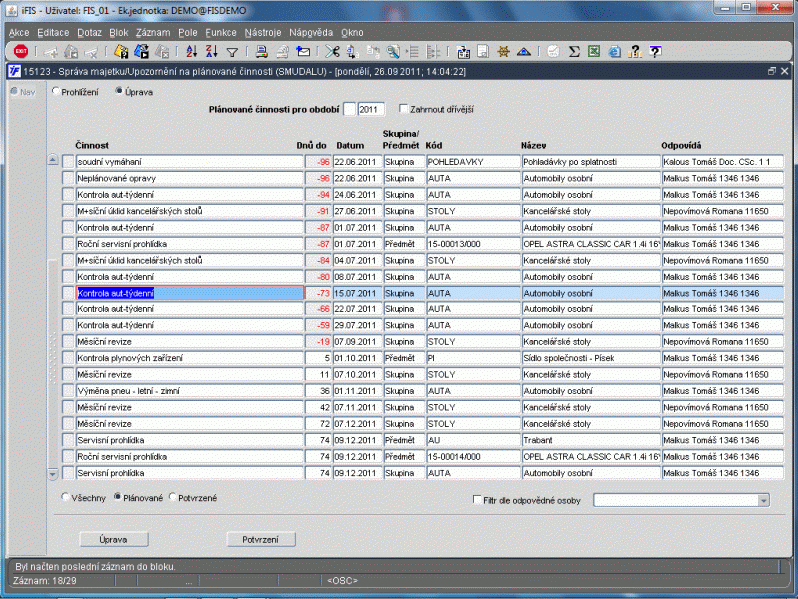
Task: Click the greyed Cancel Query icon
Action: pyautogui.click(x=162, y=51)
